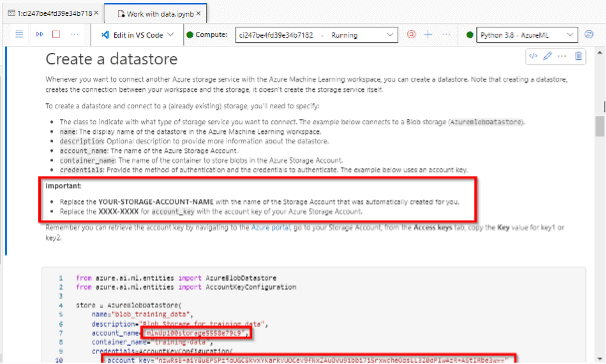Run all cells with double-arrow icon

coord(39,34)
